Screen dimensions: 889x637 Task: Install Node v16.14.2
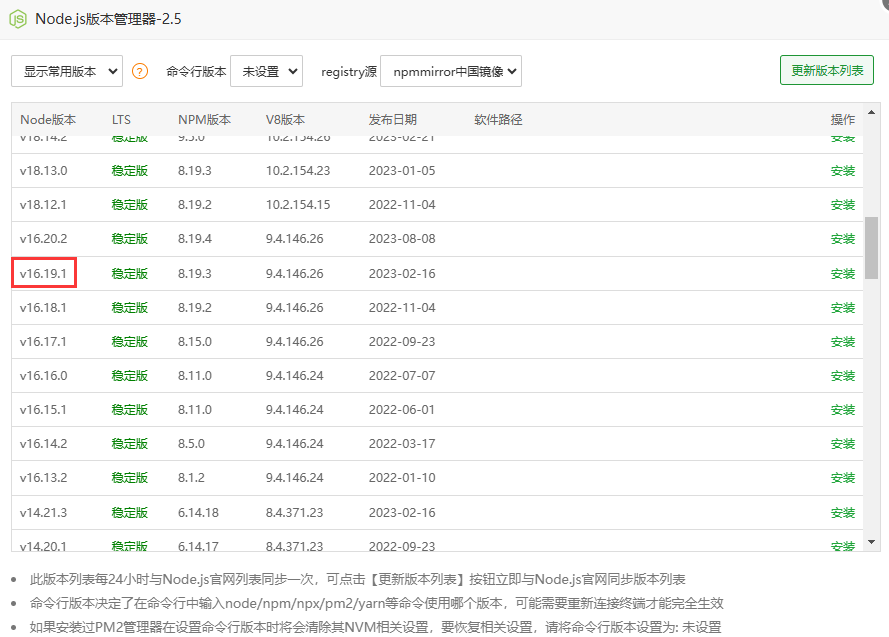843,444
